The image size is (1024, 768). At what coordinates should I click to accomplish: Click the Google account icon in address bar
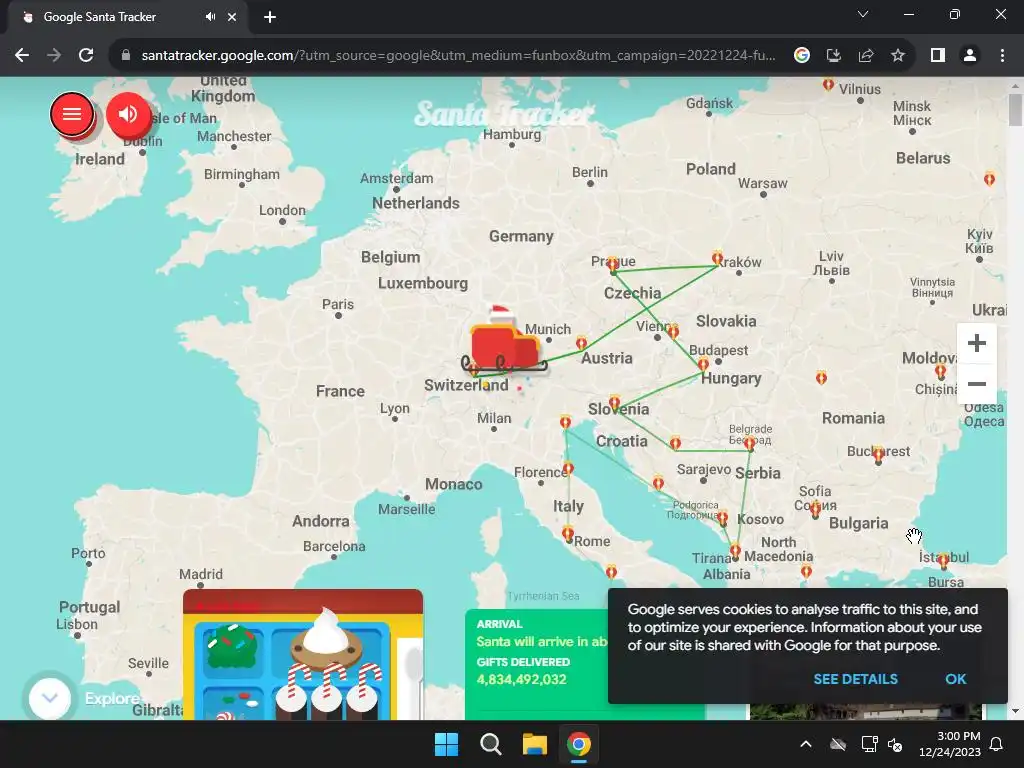[x=802, y=56]
